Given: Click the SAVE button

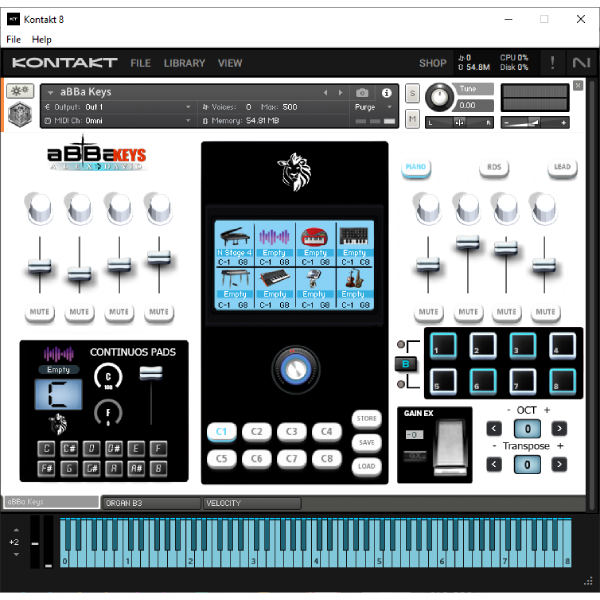Looking at the screenshot, I should tap(367, 443).
